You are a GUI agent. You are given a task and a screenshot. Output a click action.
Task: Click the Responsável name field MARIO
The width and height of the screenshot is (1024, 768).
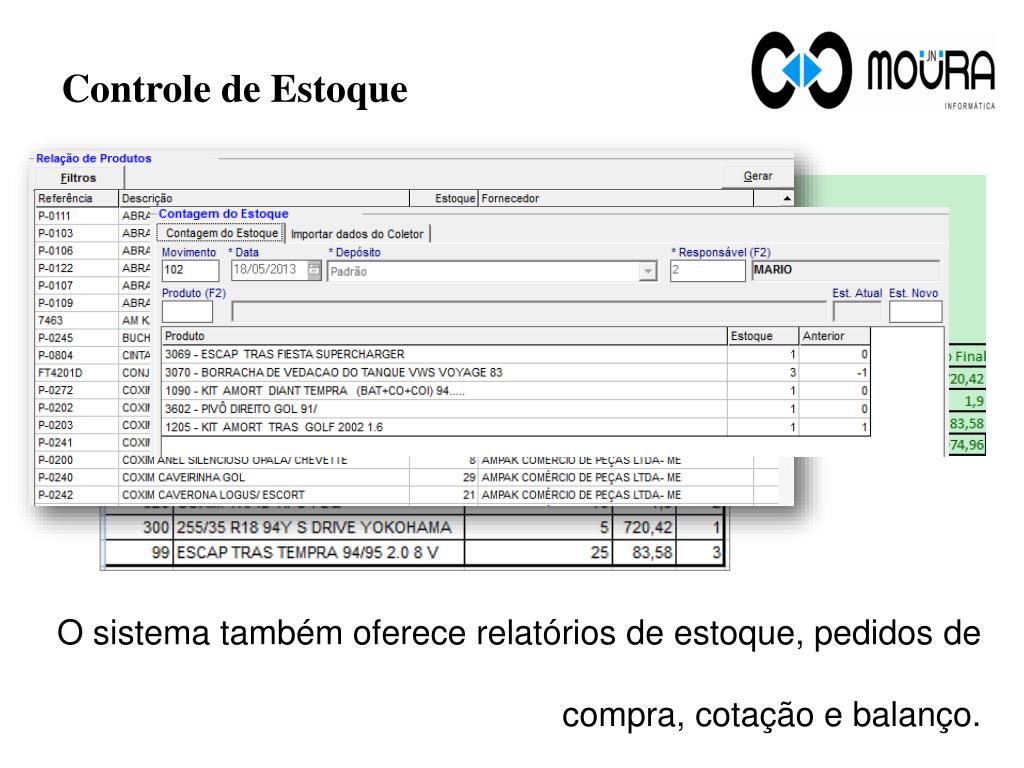(x=846, y=270)
